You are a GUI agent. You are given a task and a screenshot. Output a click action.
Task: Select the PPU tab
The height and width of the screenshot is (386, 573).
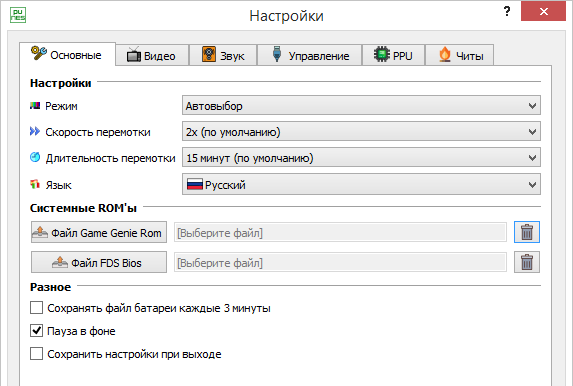[393, 56]
